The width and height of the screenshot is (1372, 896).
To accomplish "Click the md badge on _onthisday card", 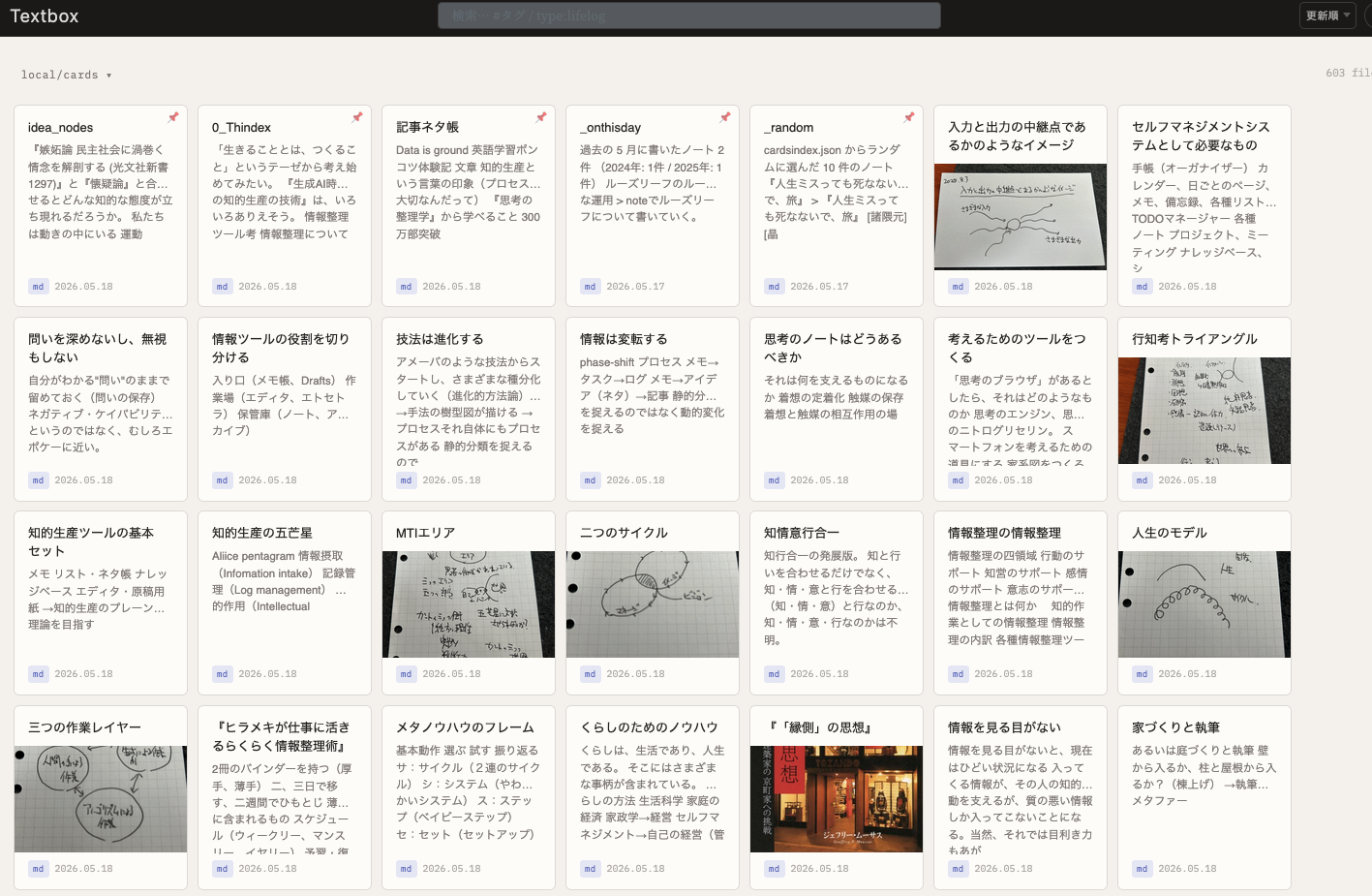I will (x=590, y=287).
